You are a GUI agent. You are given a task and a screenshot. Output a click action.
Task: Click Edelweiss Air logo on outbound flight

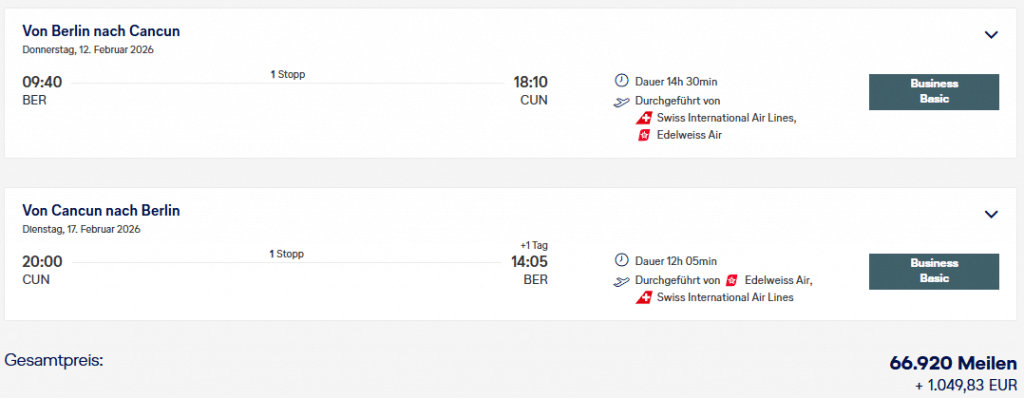(x=645, y=135)
